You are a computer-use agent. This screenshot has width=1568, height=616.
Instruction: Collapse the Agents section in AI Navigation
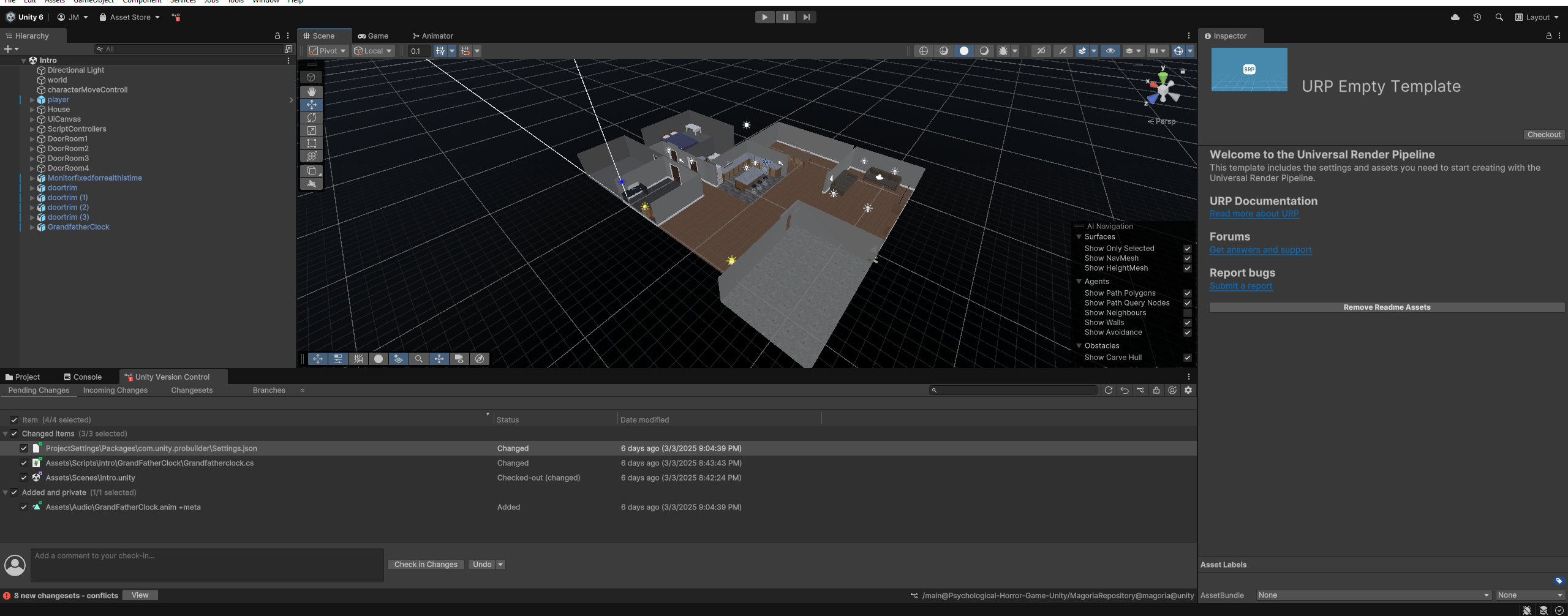pos(1079,282)
